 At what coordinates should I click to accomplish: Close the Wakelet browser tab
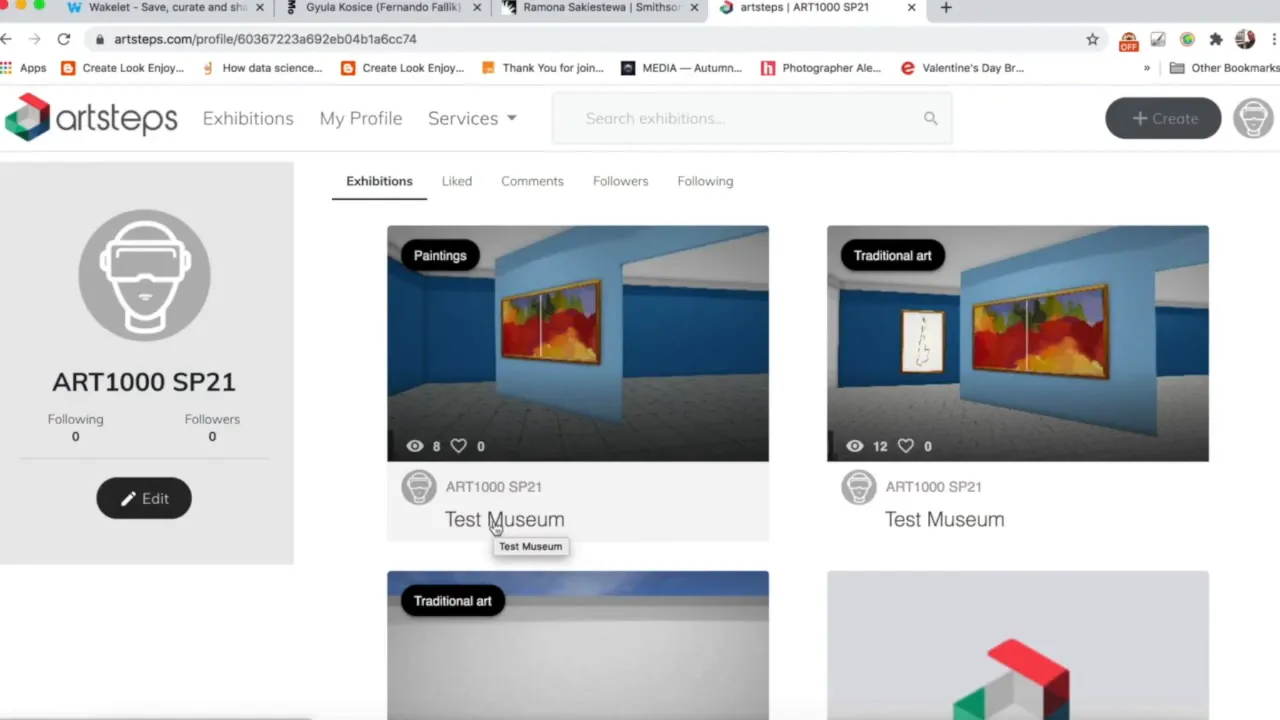tap(260, 7)
